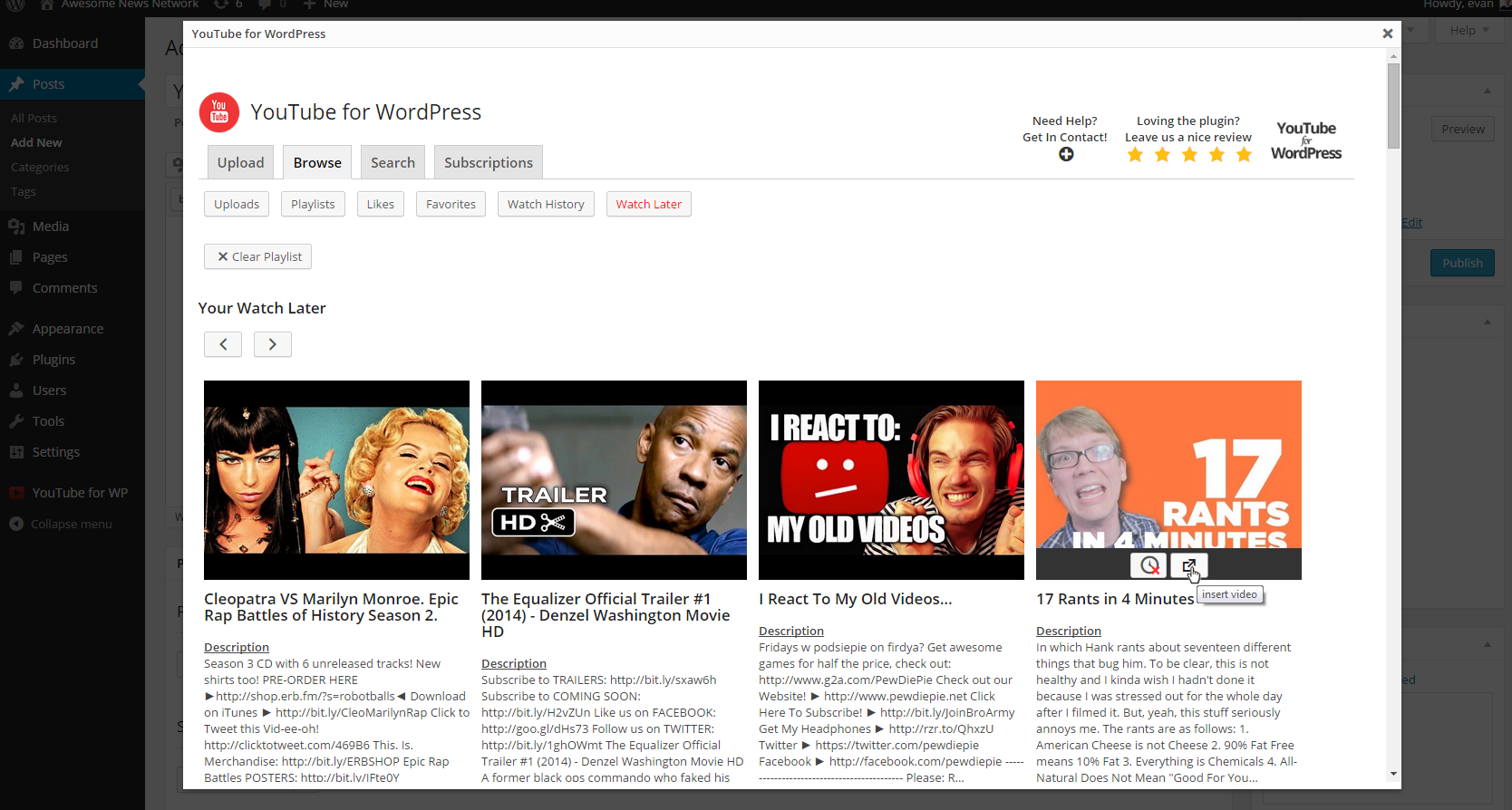Viewport: 1512px width, 810px height.
Task: Open the Watch History list
Action: (546, 204)
